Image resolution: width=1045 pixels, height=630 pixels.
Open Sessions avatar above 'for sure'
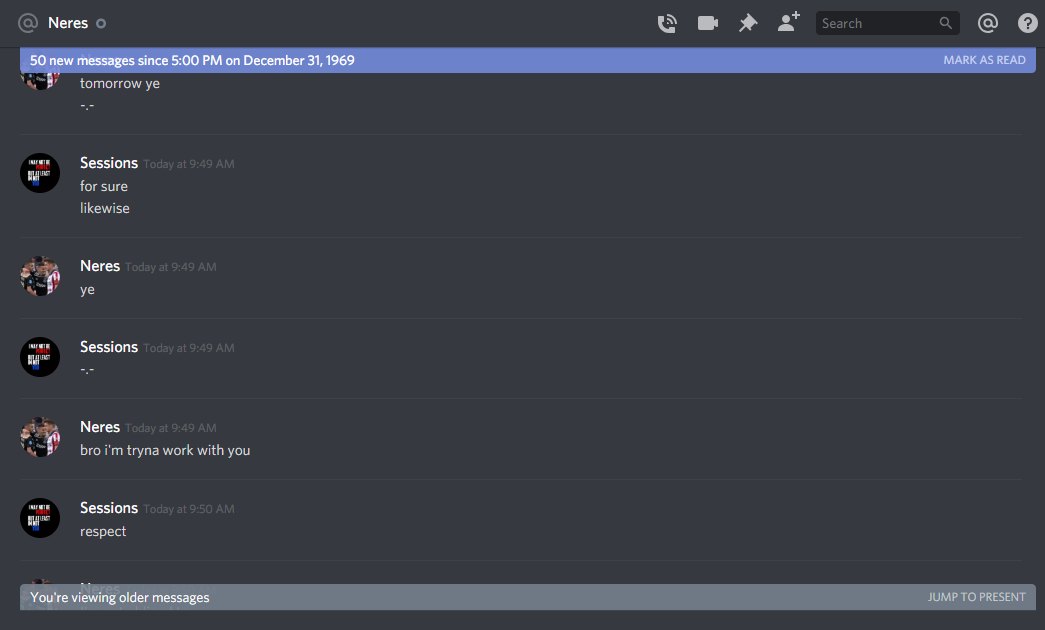[40, 173]
